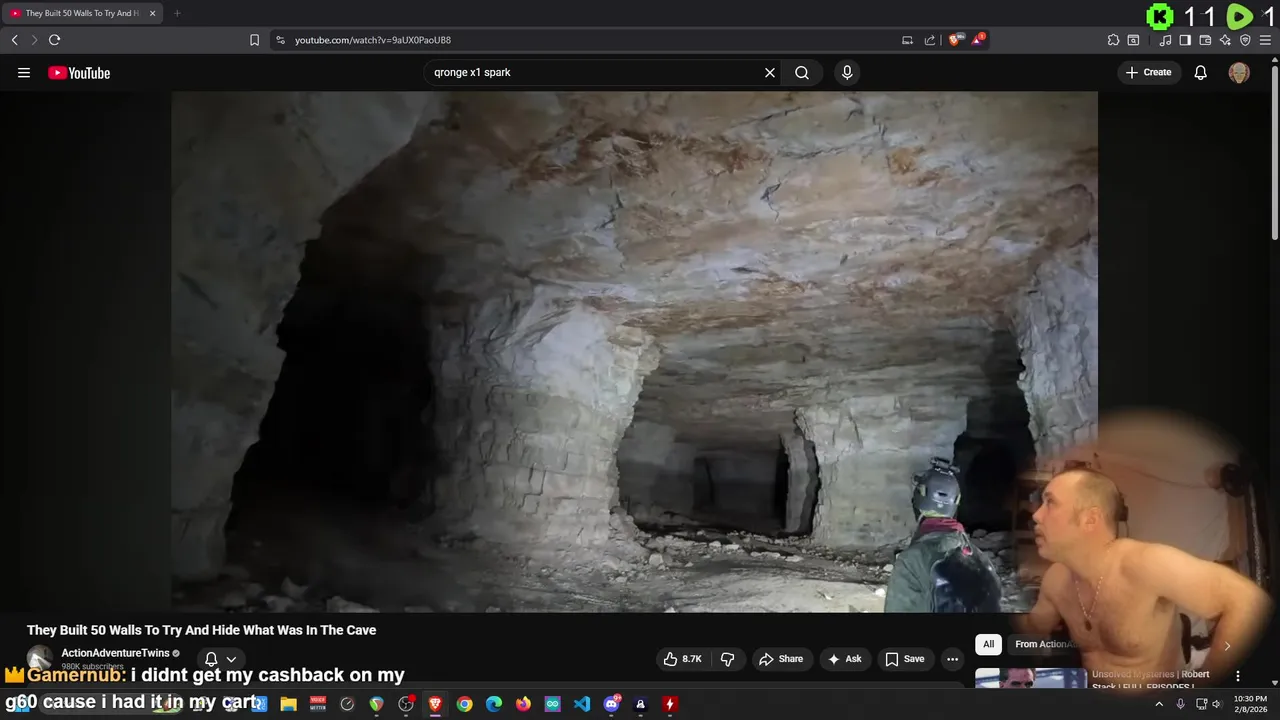Open the 10:30 PM clock calendar
The image size is (1280, 720).
[x=1249, y=704]
